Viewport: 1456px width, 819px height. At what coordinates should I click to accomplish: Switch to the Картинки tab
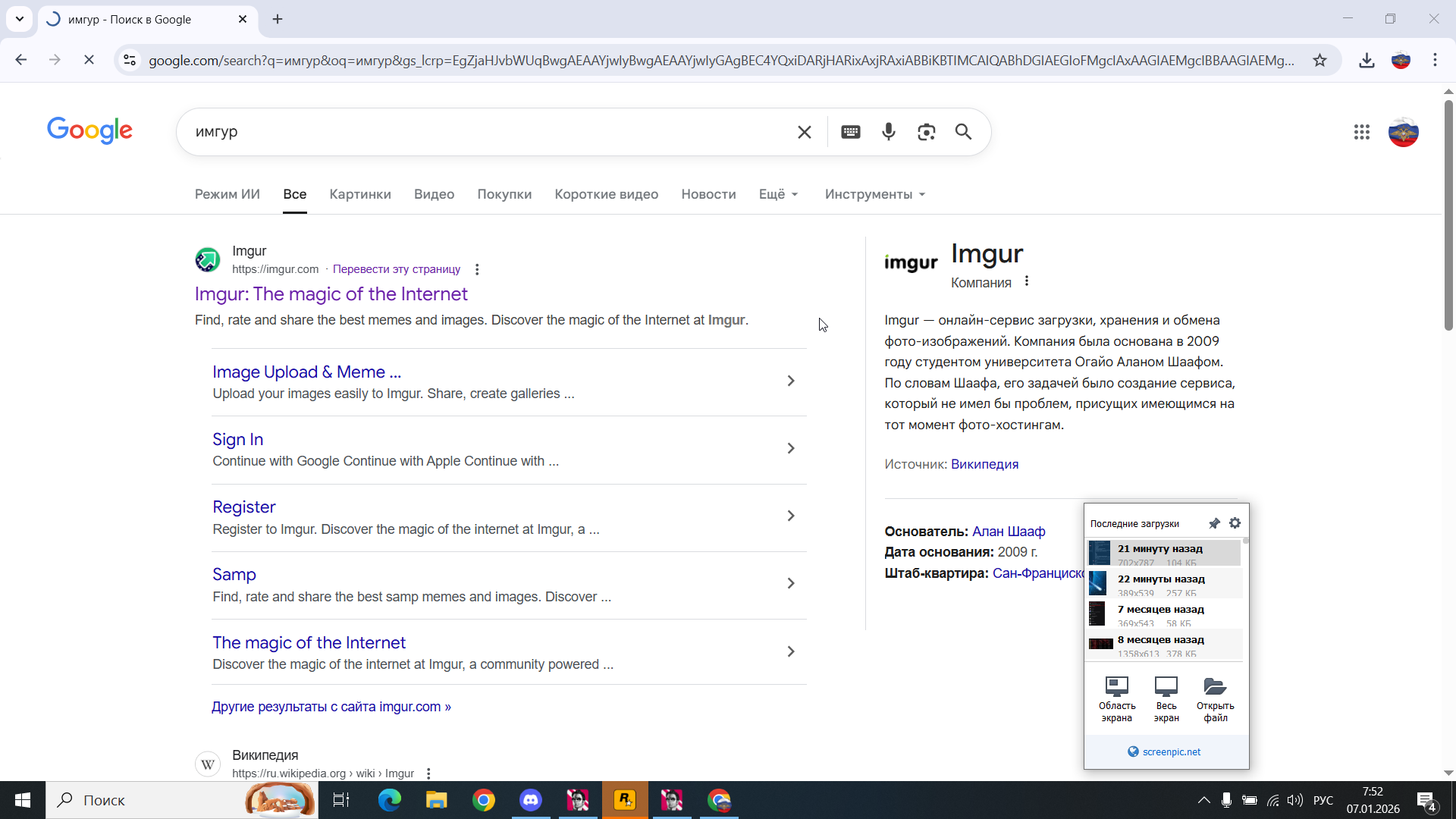[360, 194]
